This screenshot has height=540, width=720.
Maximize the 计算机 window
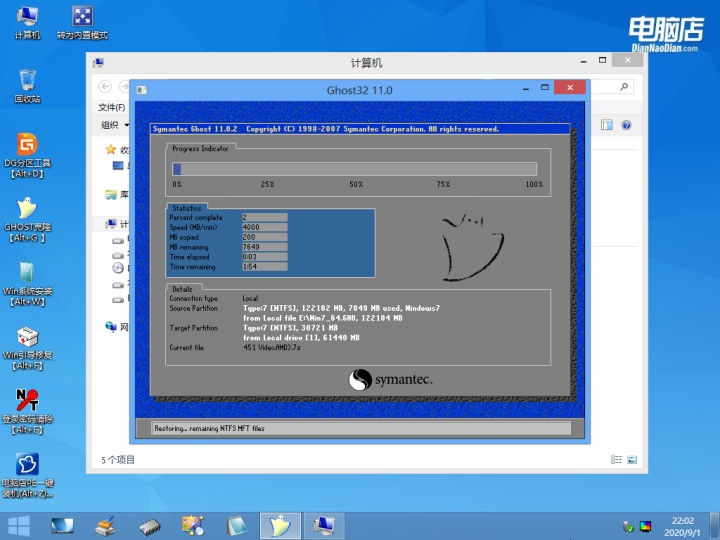[x=602, y=60]
